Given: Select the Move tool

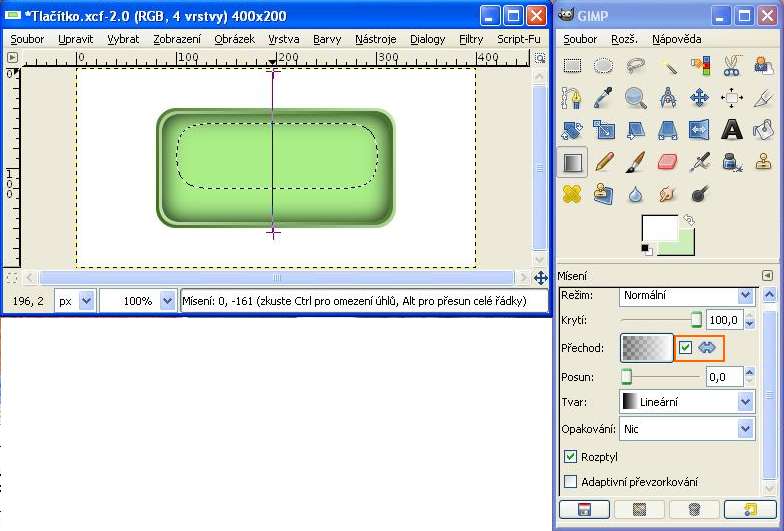Looking at the screenshot, I should (x=700, y=98).
